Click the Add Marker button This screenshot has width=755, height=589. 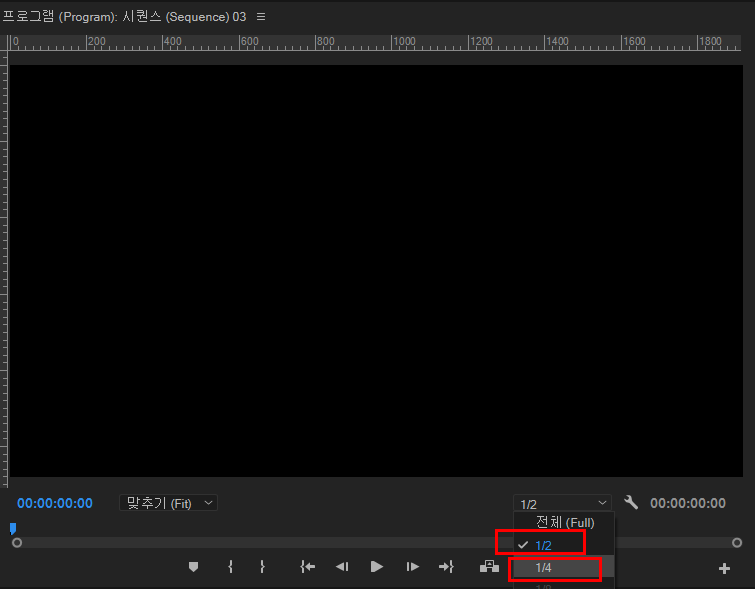(194, 567)
